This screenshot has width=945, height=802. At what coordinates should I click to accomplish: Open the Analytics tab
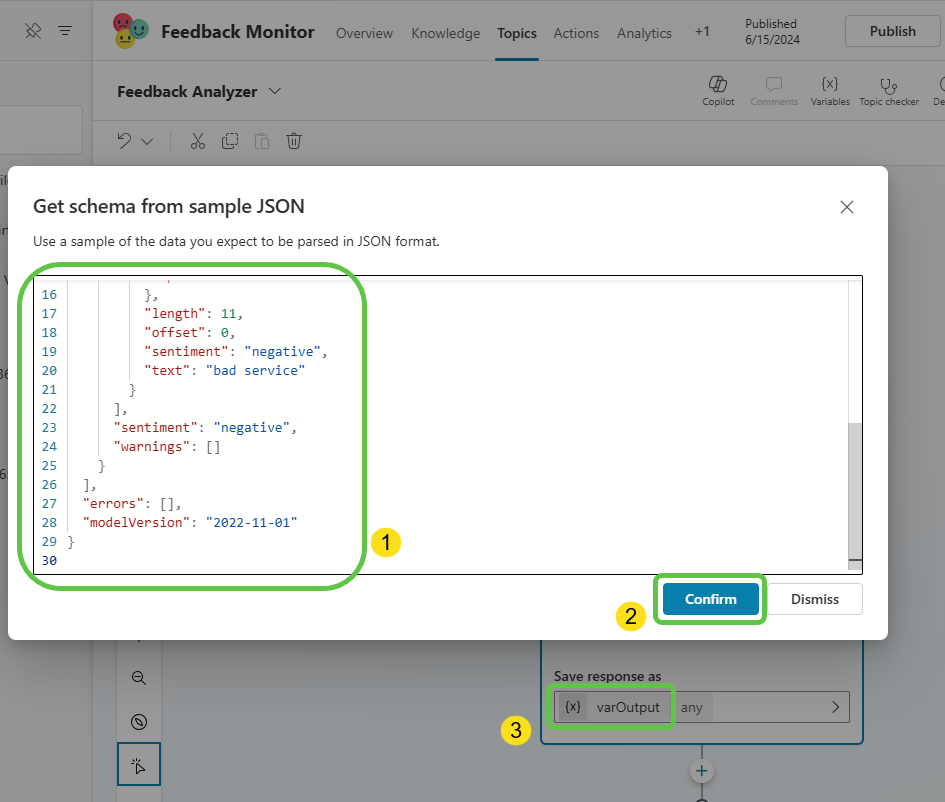pyautogui.click(x=644, y=33)
